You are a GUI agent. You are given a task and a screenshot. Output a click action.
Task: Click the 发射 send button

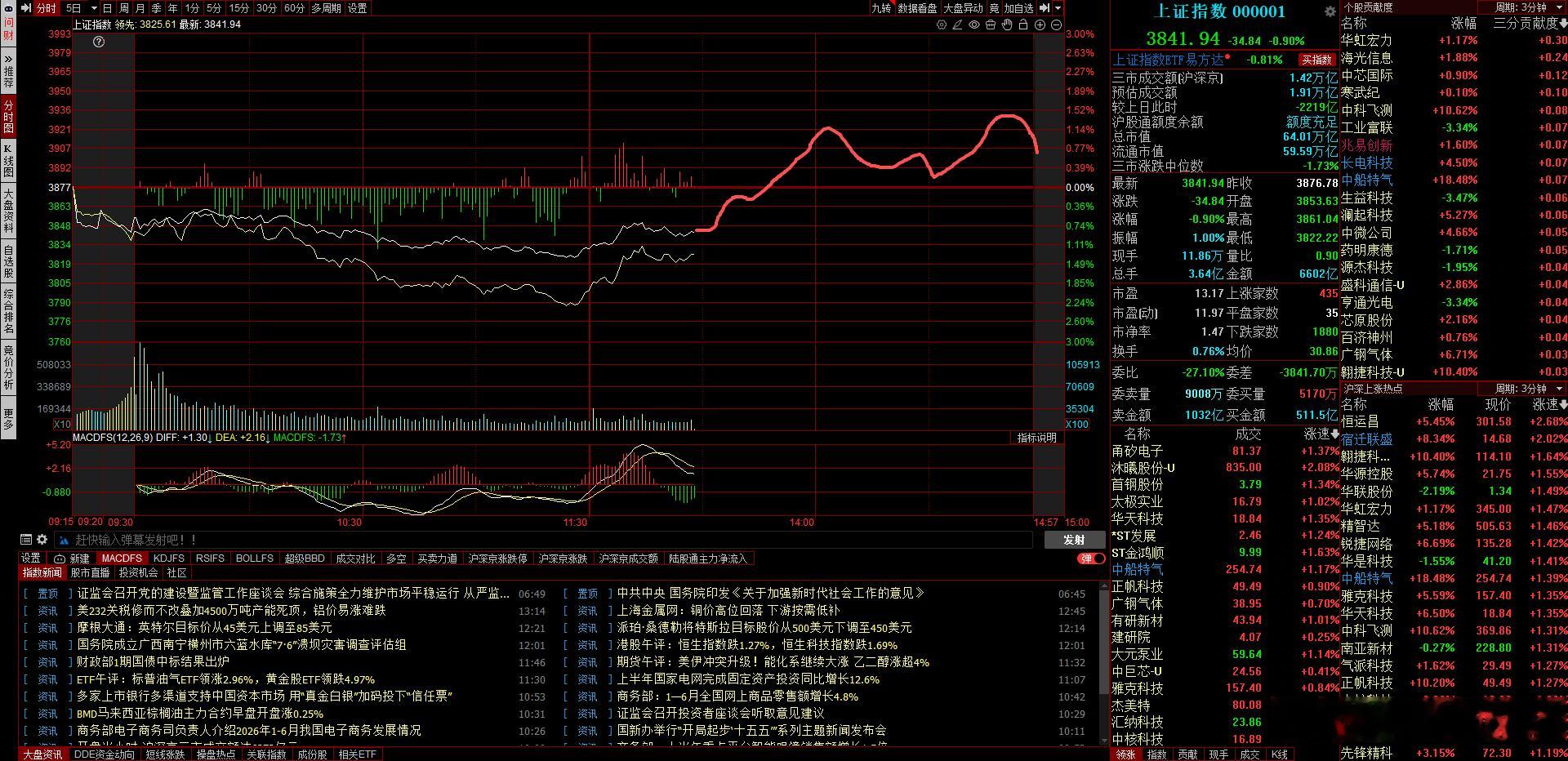1074,540
